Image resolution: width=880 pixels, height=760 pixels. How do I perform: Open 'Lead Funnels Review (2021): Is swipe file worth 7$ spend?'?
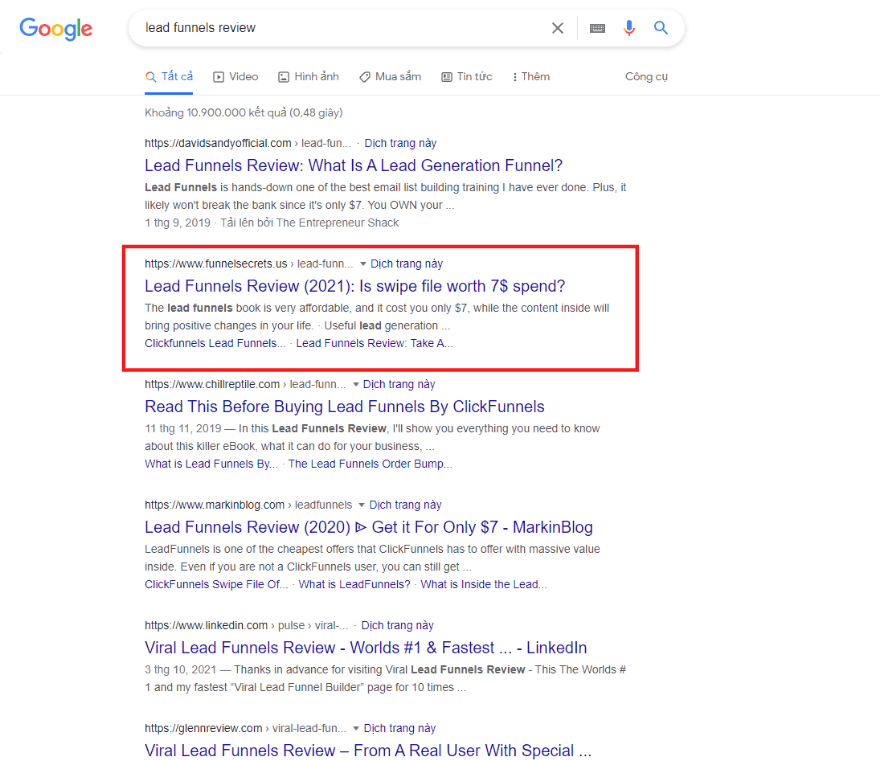click(355, 286)
